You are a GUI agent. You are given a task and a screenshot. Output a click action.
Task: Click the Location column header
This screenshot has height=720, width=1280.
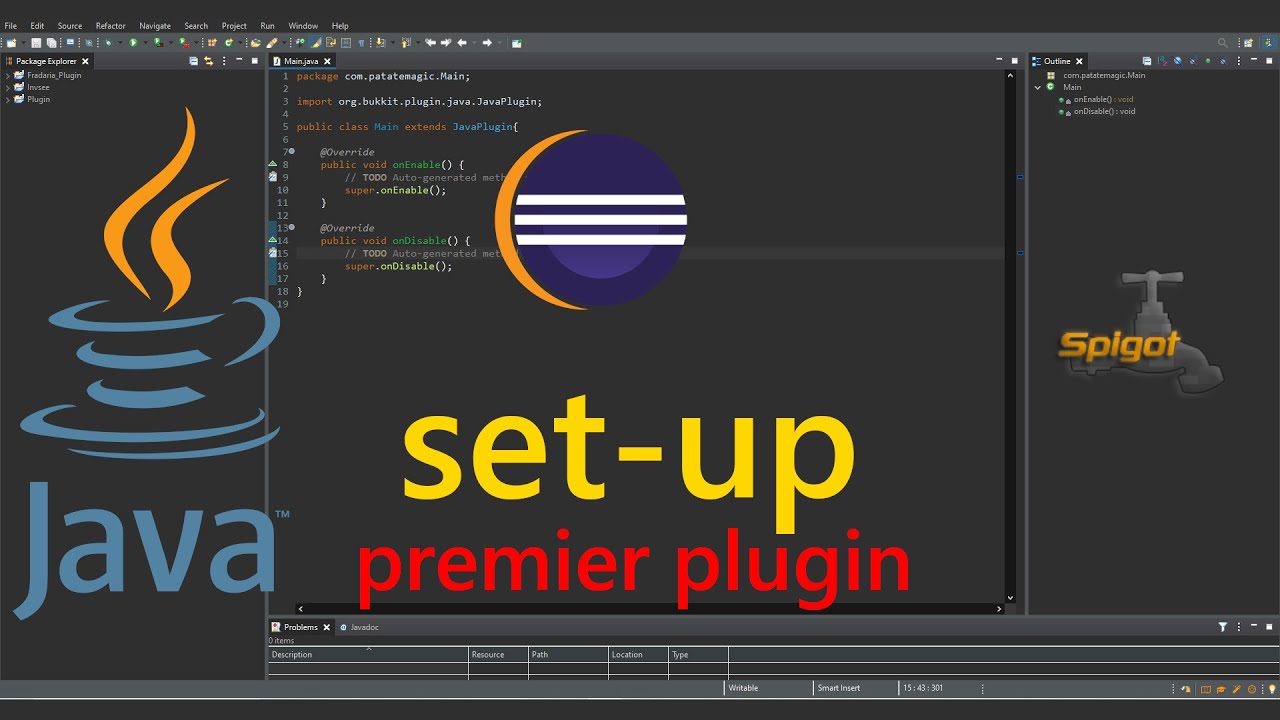click(x=638, y=654)
